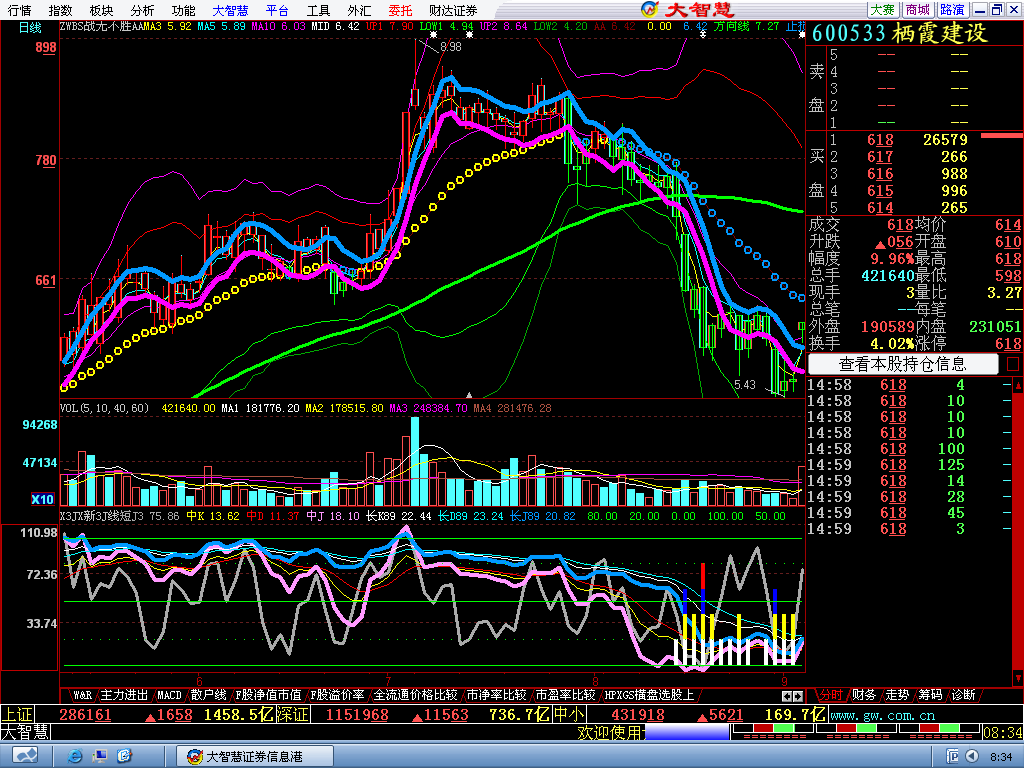Open the 板块 menu

click(x=101, y=10)
